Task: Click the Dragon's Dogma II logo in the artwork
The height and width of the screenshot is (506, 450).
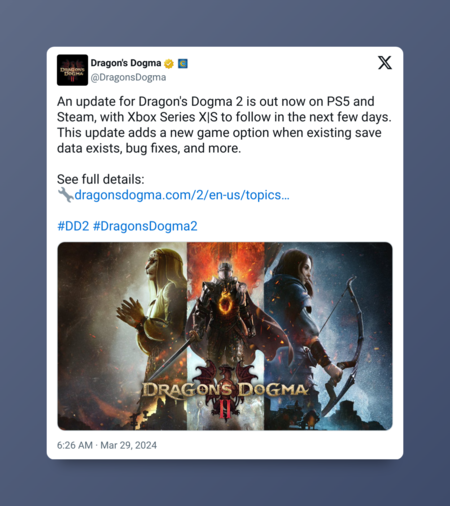Action: tap(225, 390)
